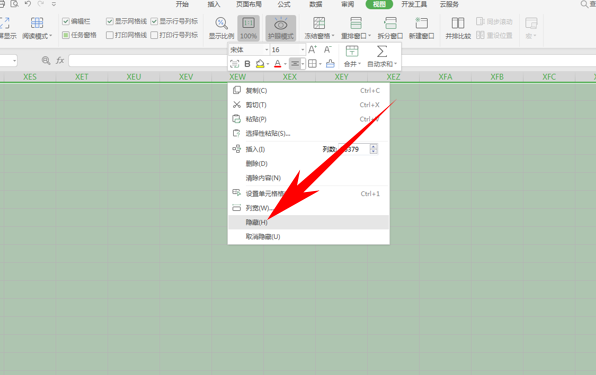Open the name box dropdown arrow
The height and width of the screenshot is (375, 596).
click(14, 61)
